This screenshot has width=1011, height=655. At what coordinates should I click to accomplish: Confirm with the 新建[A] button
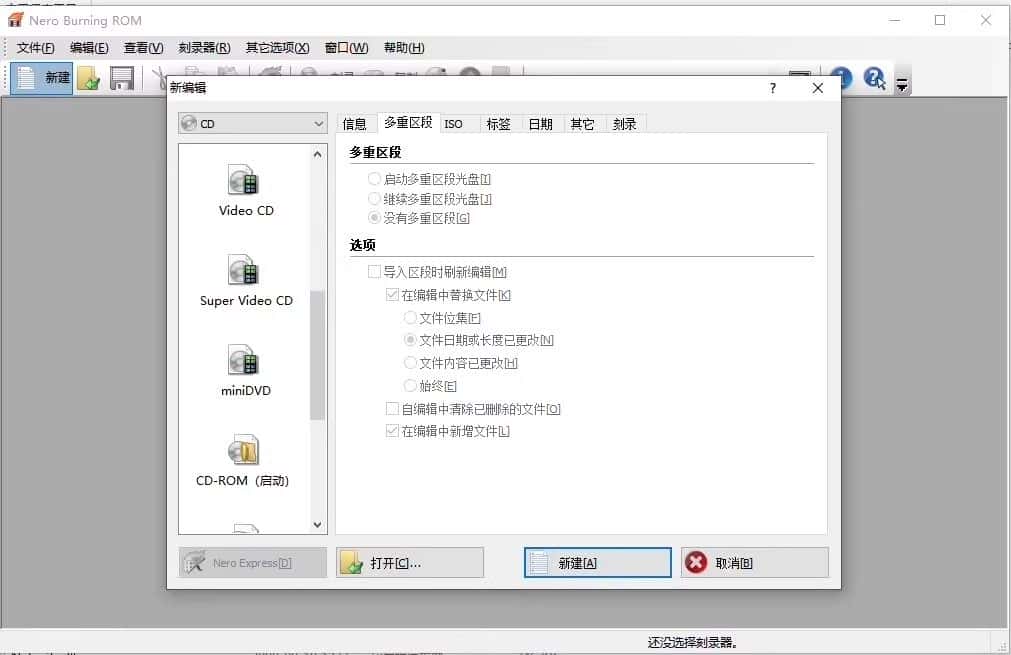click(597, 562)
